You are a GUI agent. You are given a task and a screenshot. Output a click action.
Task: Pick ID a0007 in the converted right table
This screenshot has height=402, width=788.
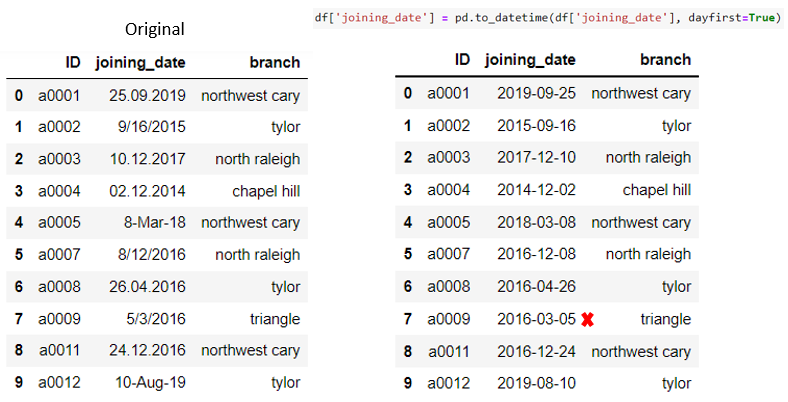click(449, 254)
